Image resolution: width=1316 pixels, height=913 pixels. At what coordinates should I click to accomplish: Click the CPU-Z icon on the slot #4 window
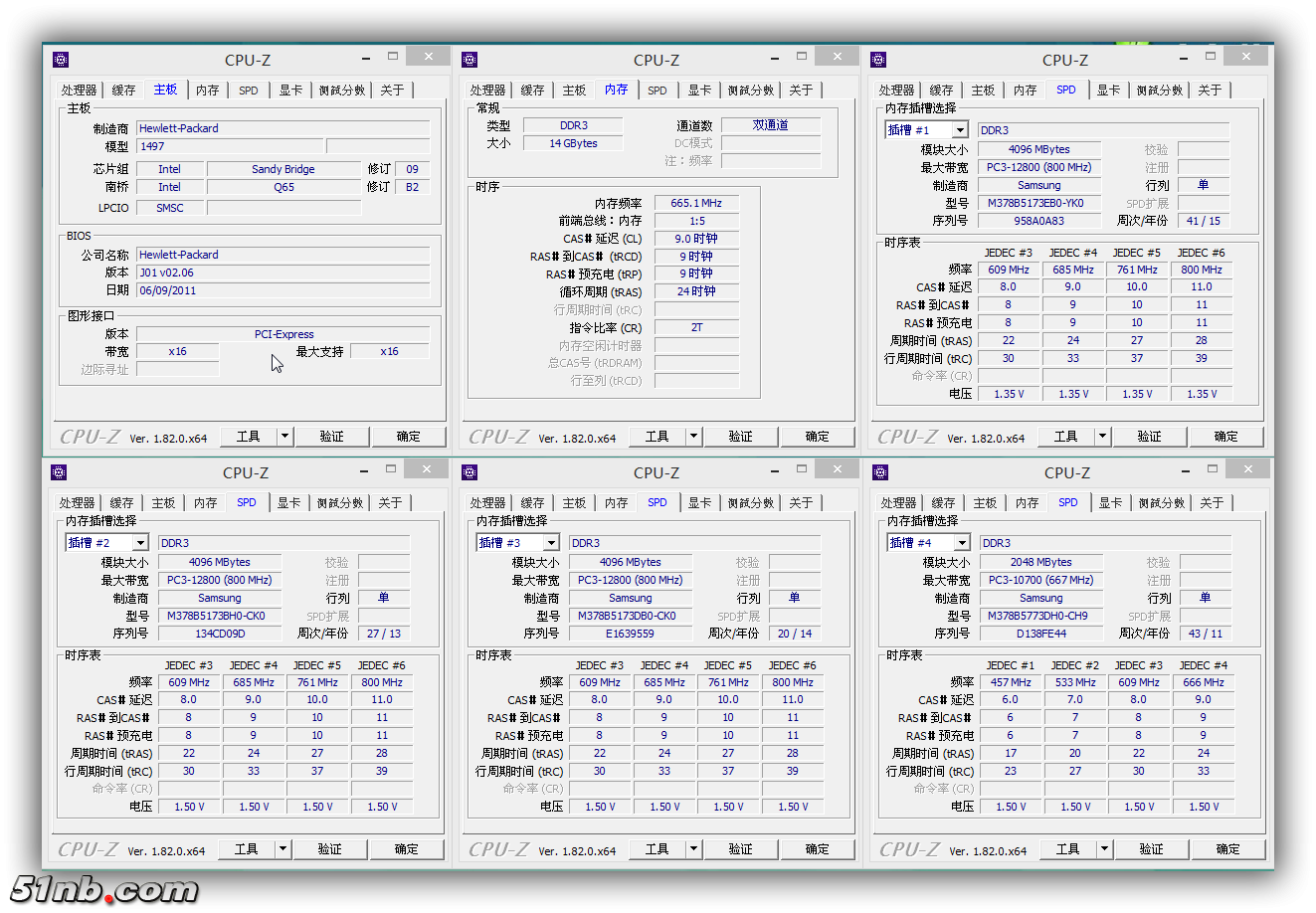879,471
